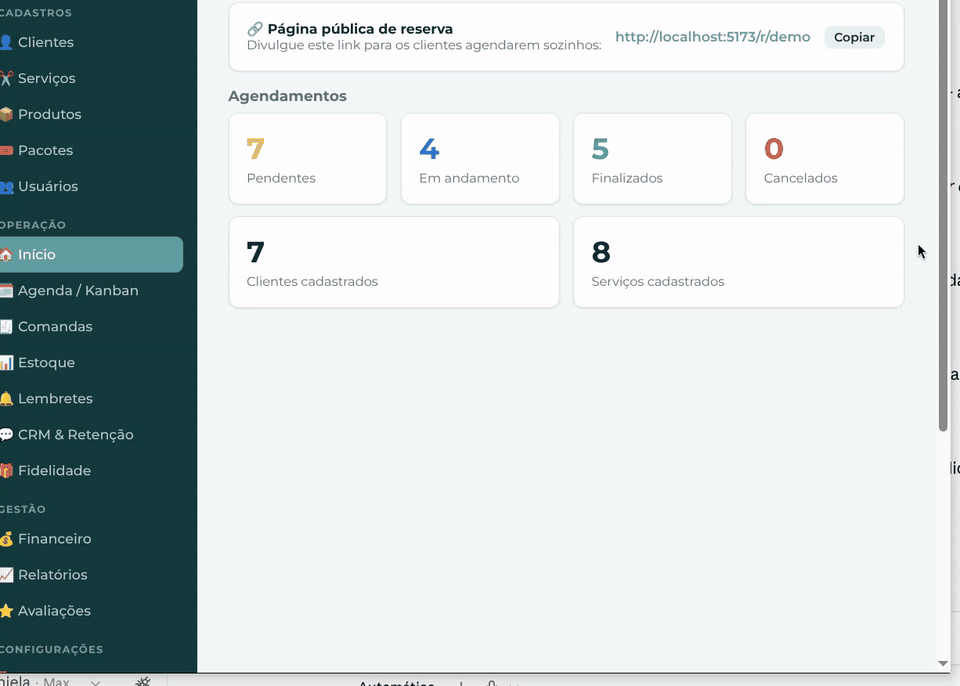Select the Cancelados card showing 0
The image size is (960, 686).
pyautogui.click(x=825, y=159)
